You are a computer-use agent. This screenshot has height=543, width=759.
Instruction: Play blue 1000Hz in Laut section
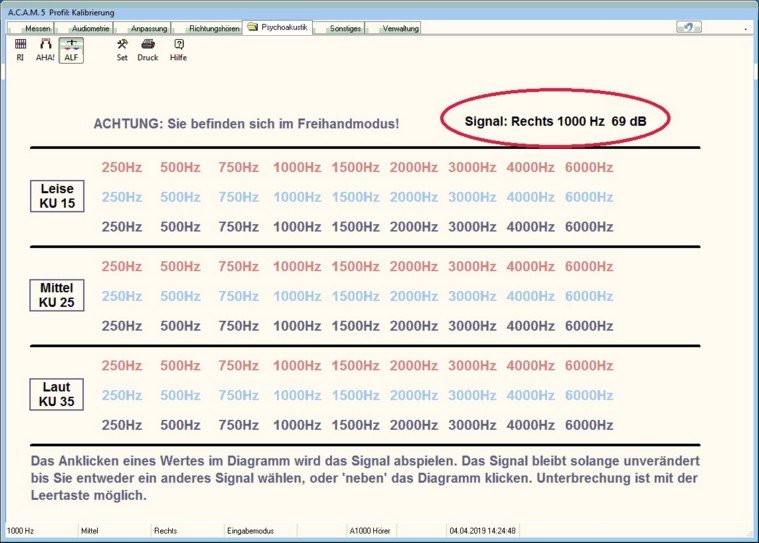[297, 395]
